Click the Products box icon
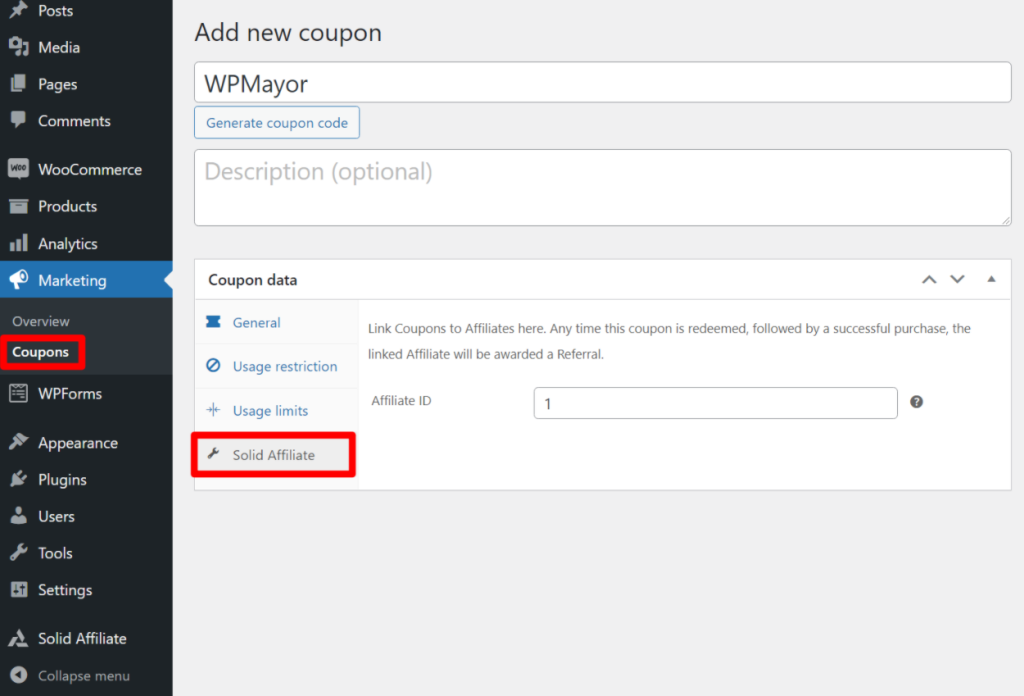 click(x=19, y=206)
